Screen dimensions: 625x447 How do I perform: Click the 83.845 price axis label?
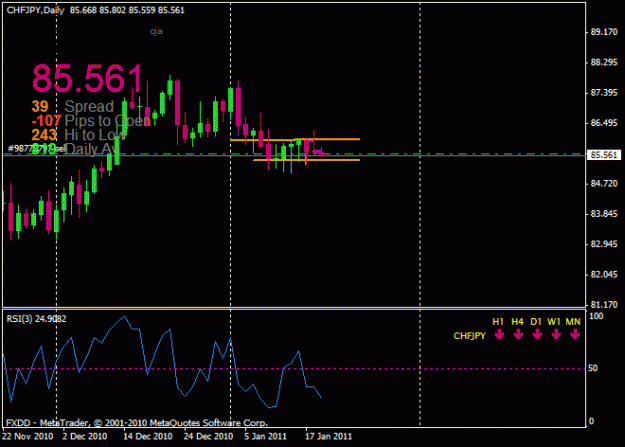[x=603, y=214]
